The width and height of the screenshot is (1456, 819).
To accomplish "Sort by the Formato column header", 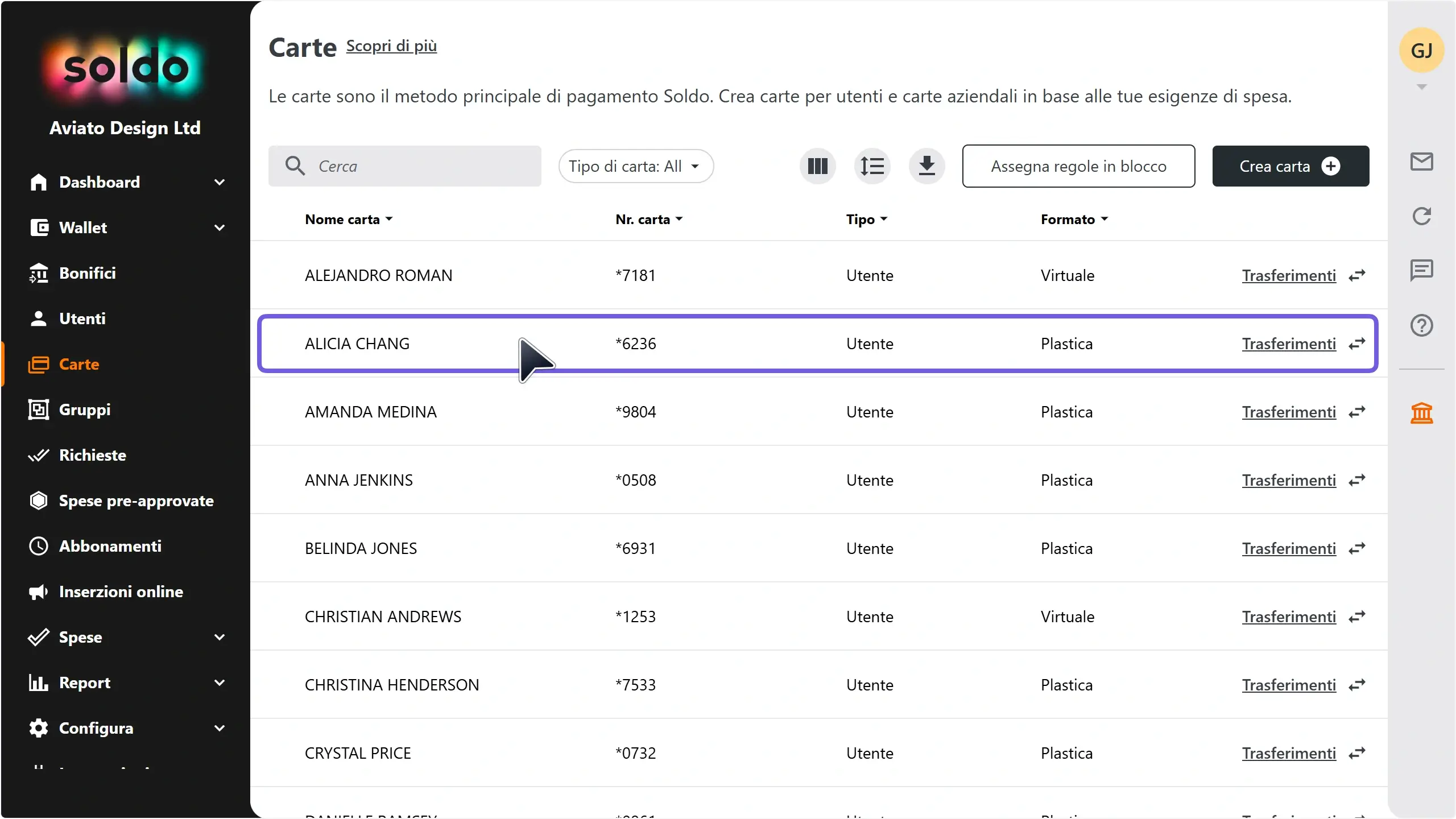I will (1074, 220).
